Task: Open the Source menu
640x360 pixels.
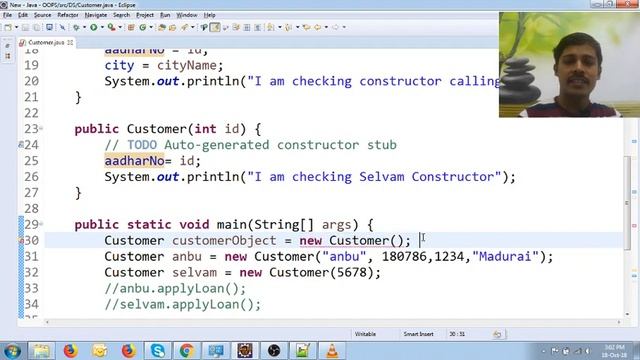Action: coord(42,15)
